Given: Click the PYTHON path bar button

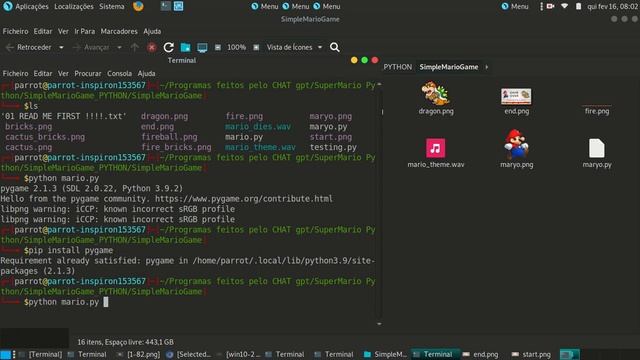Looking at the screenshot, I should pyautogui.click(x=398, y=67).
